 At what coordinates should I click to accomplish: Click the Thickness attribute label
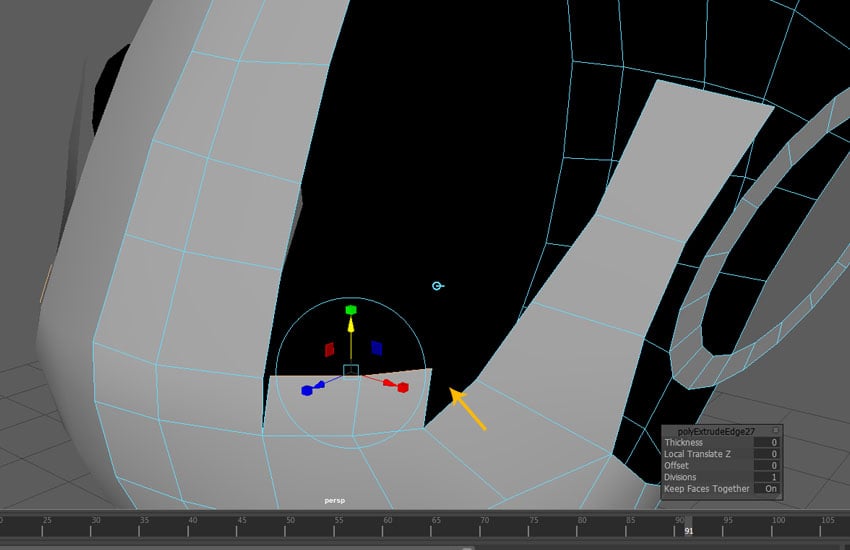click(684, 443)
